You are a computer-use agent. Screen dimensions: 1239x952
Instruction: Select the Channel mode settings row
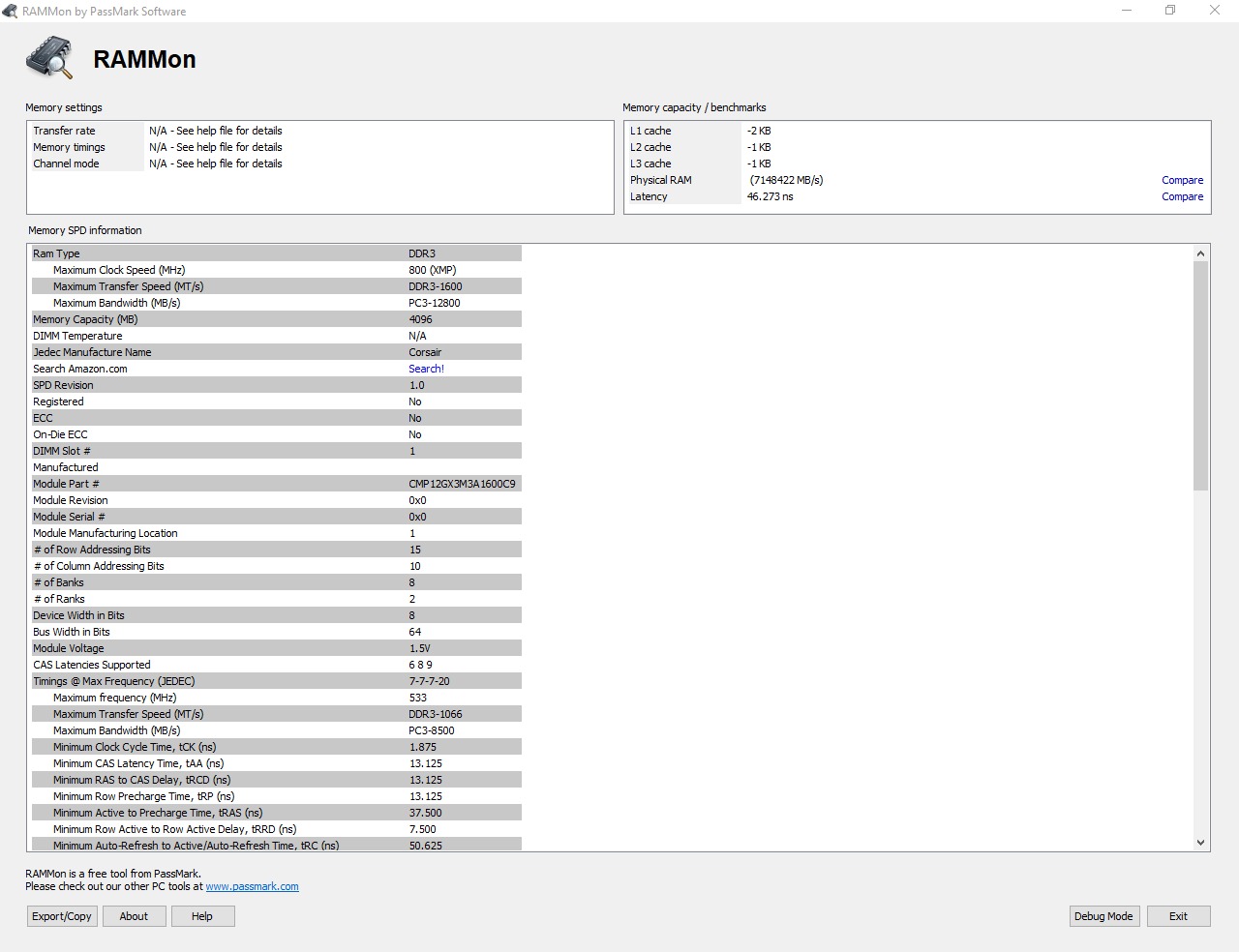[320, 164]
